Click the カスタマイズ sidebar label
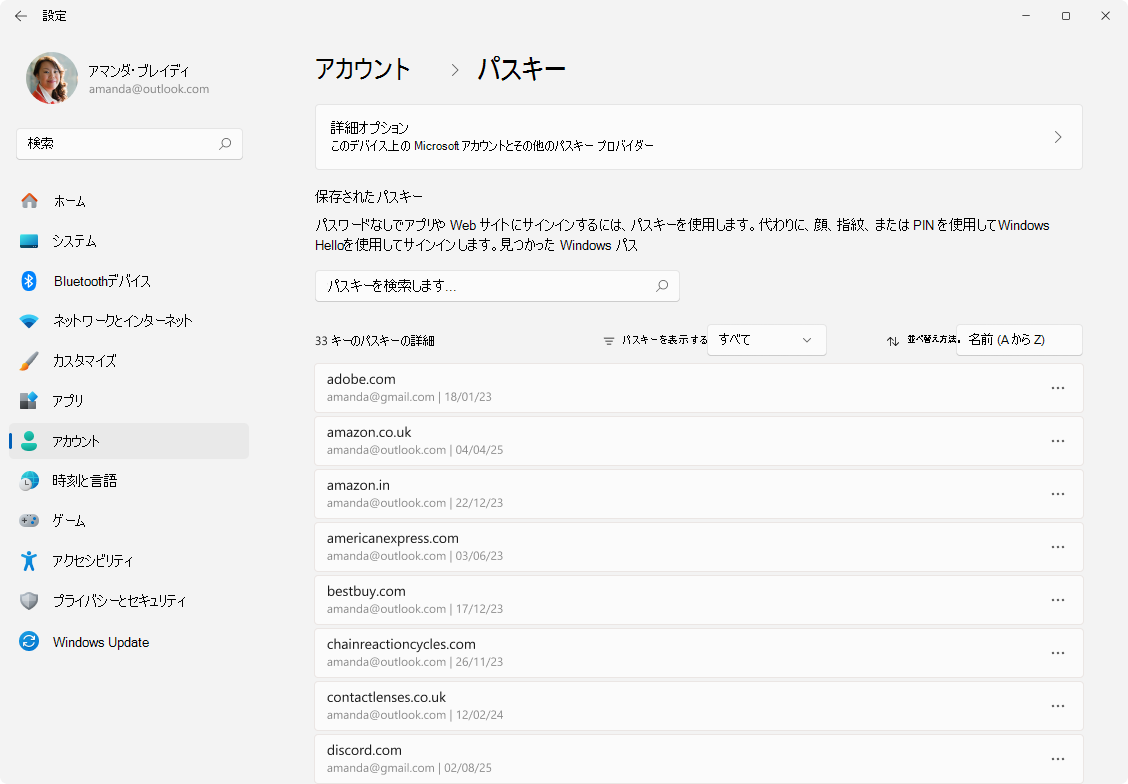Screen dimensions: 1128x784 (x=85, y=361)
